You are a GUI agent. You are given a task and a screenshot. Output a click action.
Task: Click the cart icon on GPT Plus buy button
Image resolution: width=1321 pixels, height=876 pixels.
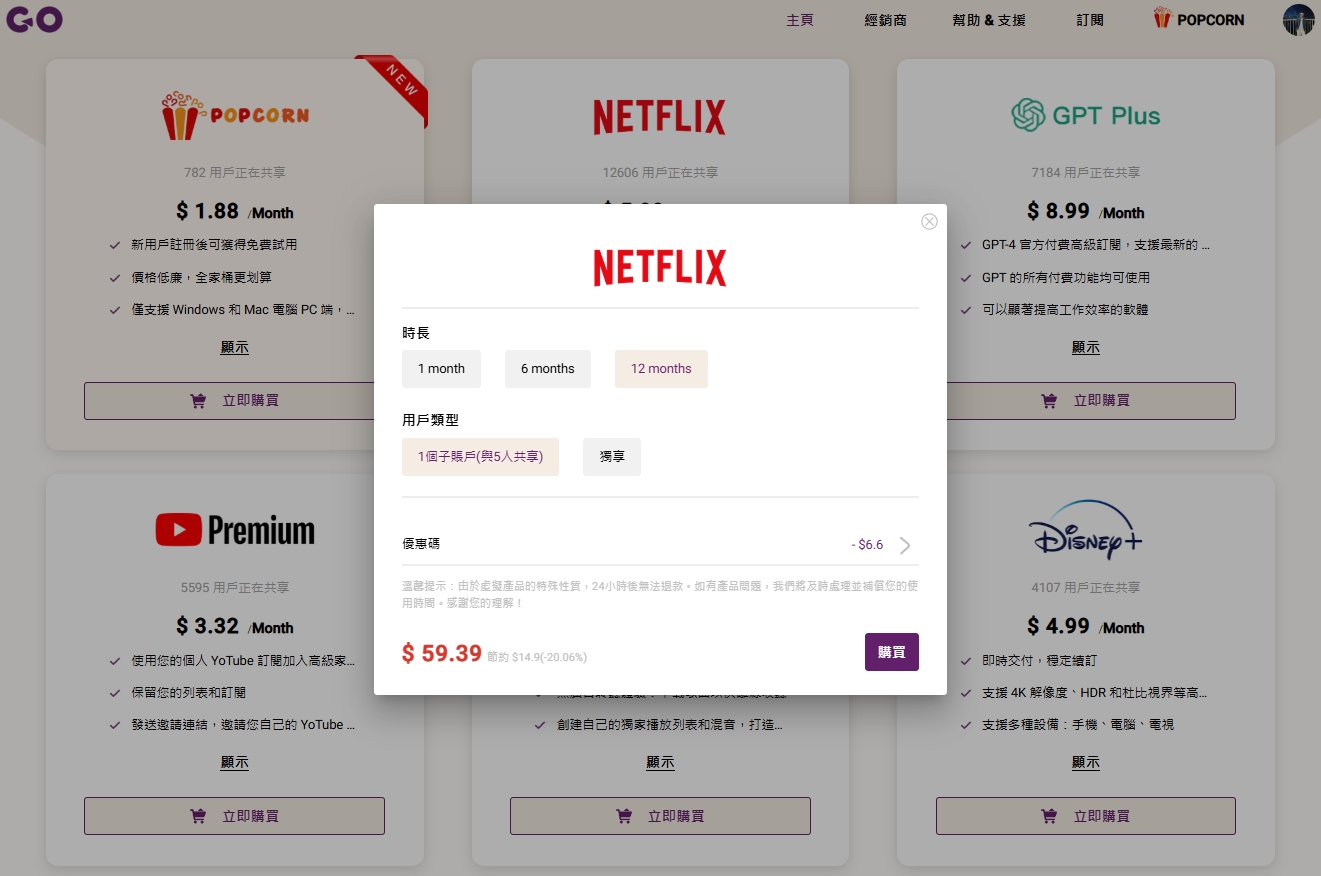click(x=1049, y=400)
